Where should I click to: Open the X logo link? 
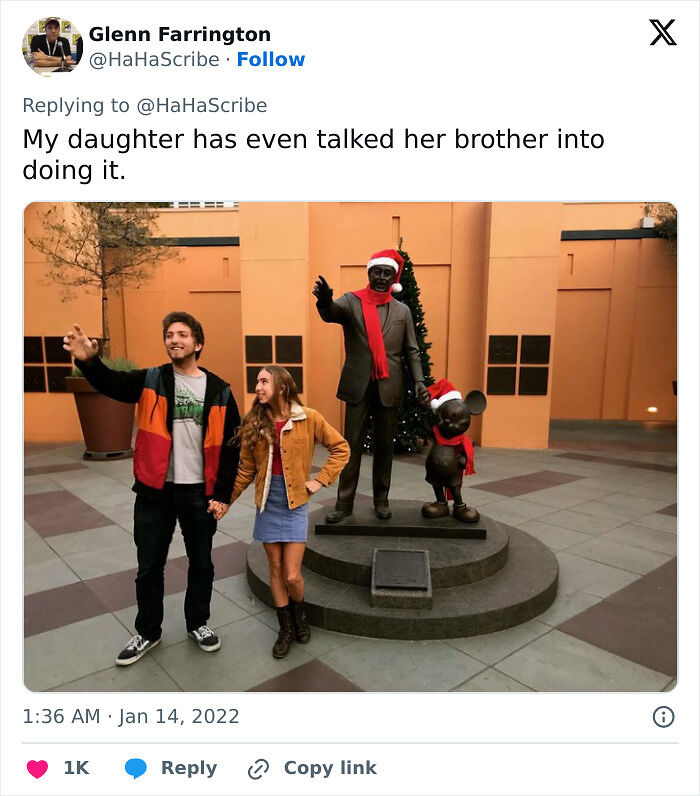[x=663, y=32]
